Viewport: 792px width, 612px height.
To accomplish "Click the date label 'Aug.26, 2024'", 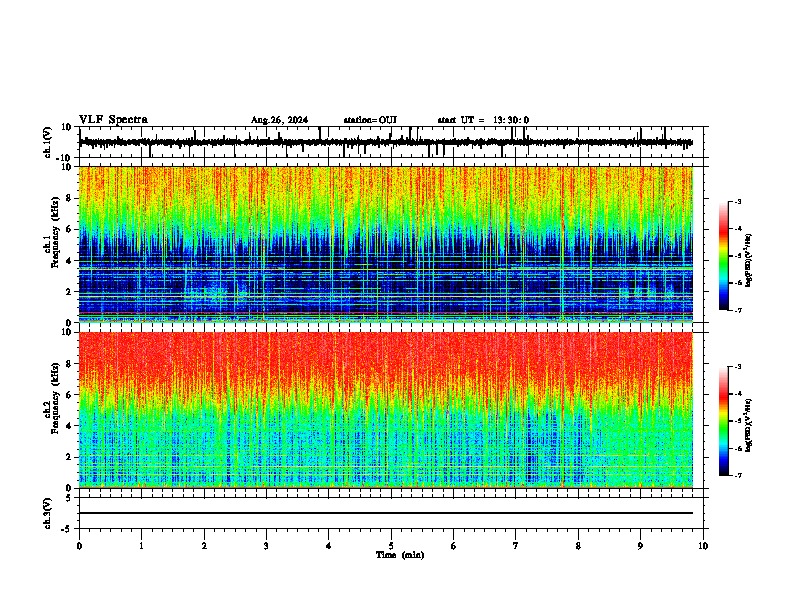I will [279, 120].
